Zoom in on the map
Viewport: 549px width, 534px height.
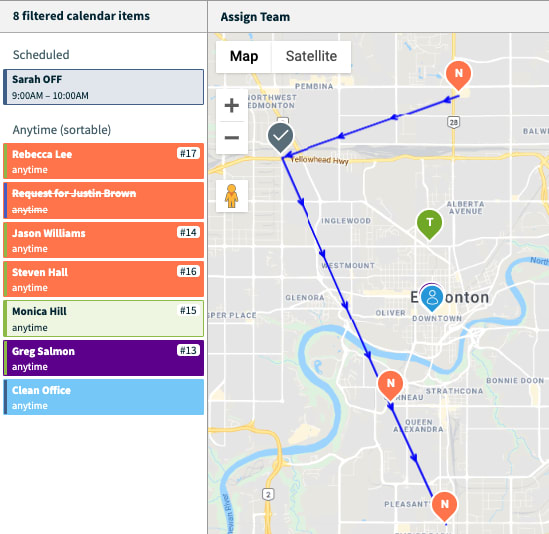[232, 105]
